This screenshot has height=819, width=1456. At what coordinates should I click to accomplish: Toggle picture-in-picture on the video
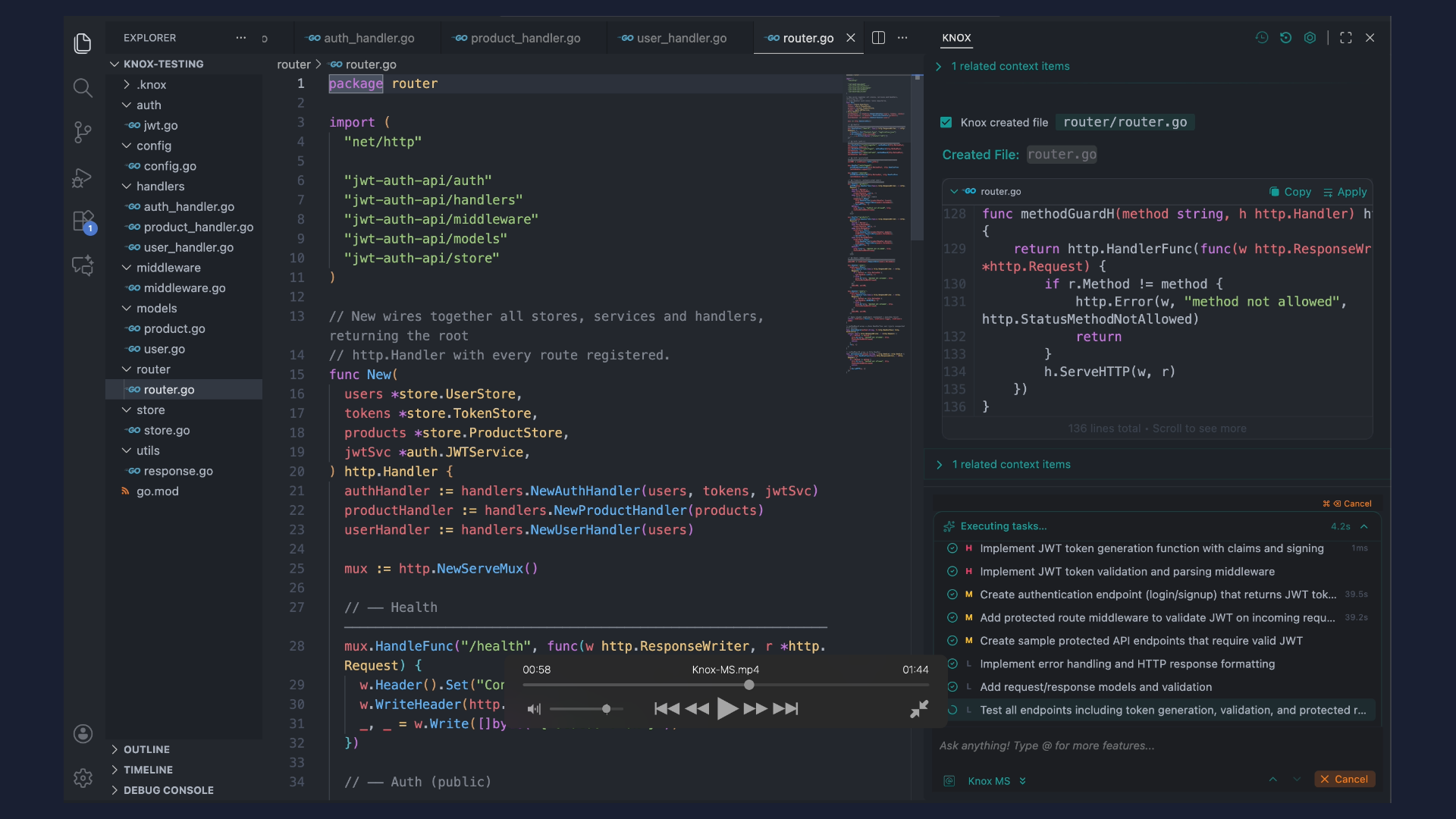click(x=918, y=708)
